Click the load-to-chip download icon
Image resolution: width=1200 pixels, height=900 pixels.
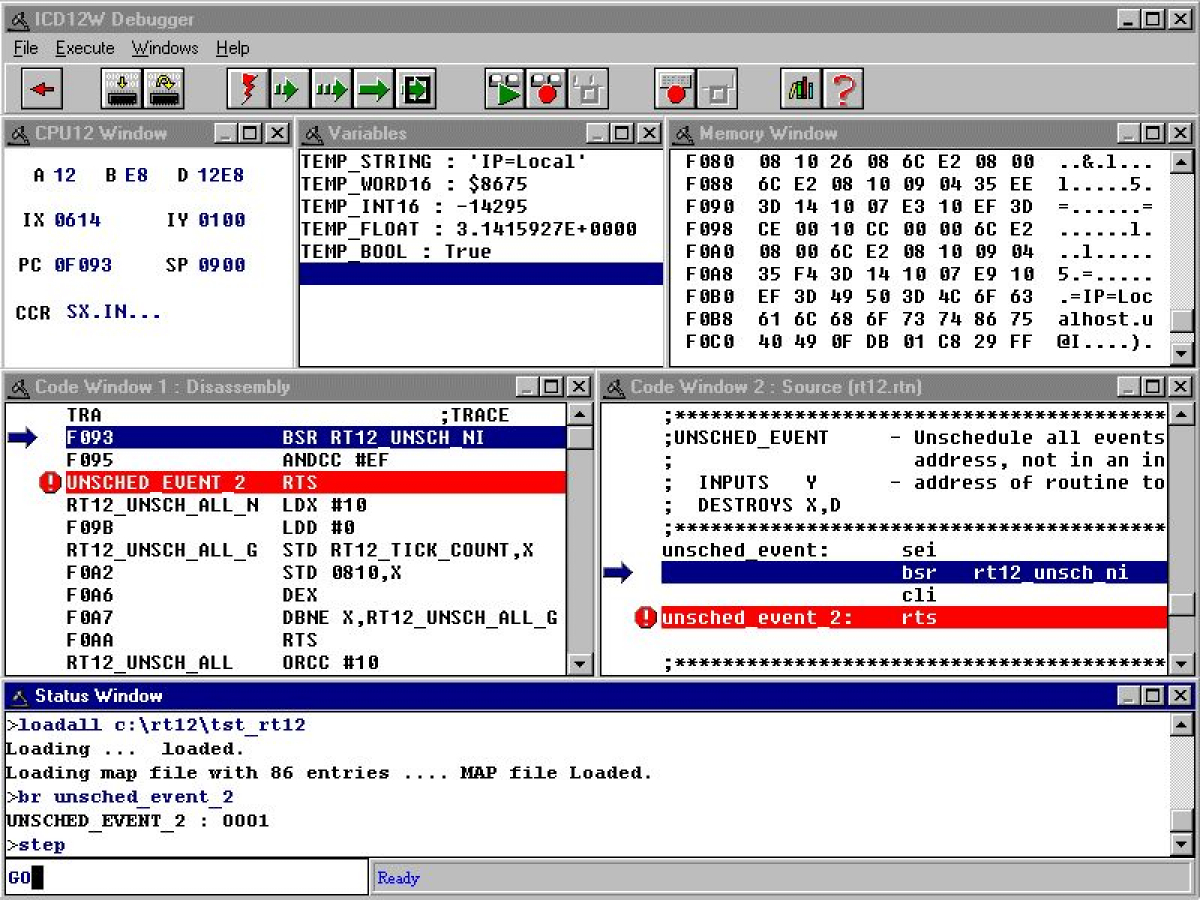pyautogui.click(x=121, y=89)
